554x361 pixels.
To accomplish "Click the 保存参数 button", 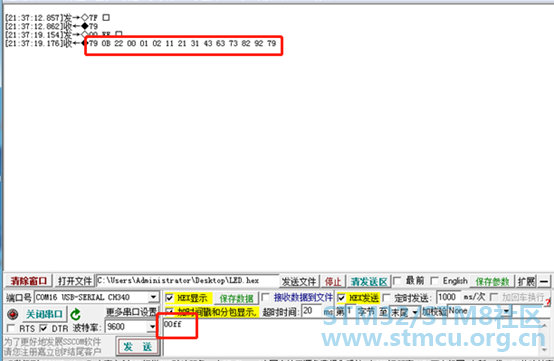I will pyautogui.click(x=492, y=282).
